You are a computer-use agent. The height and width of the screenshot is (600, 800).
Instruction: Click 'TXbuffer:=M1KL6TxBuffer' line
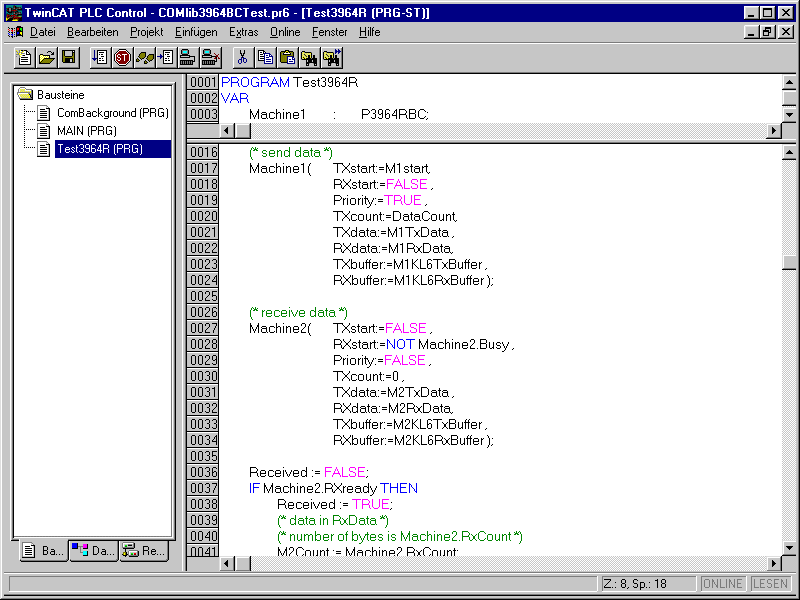(x=410, y=264)
